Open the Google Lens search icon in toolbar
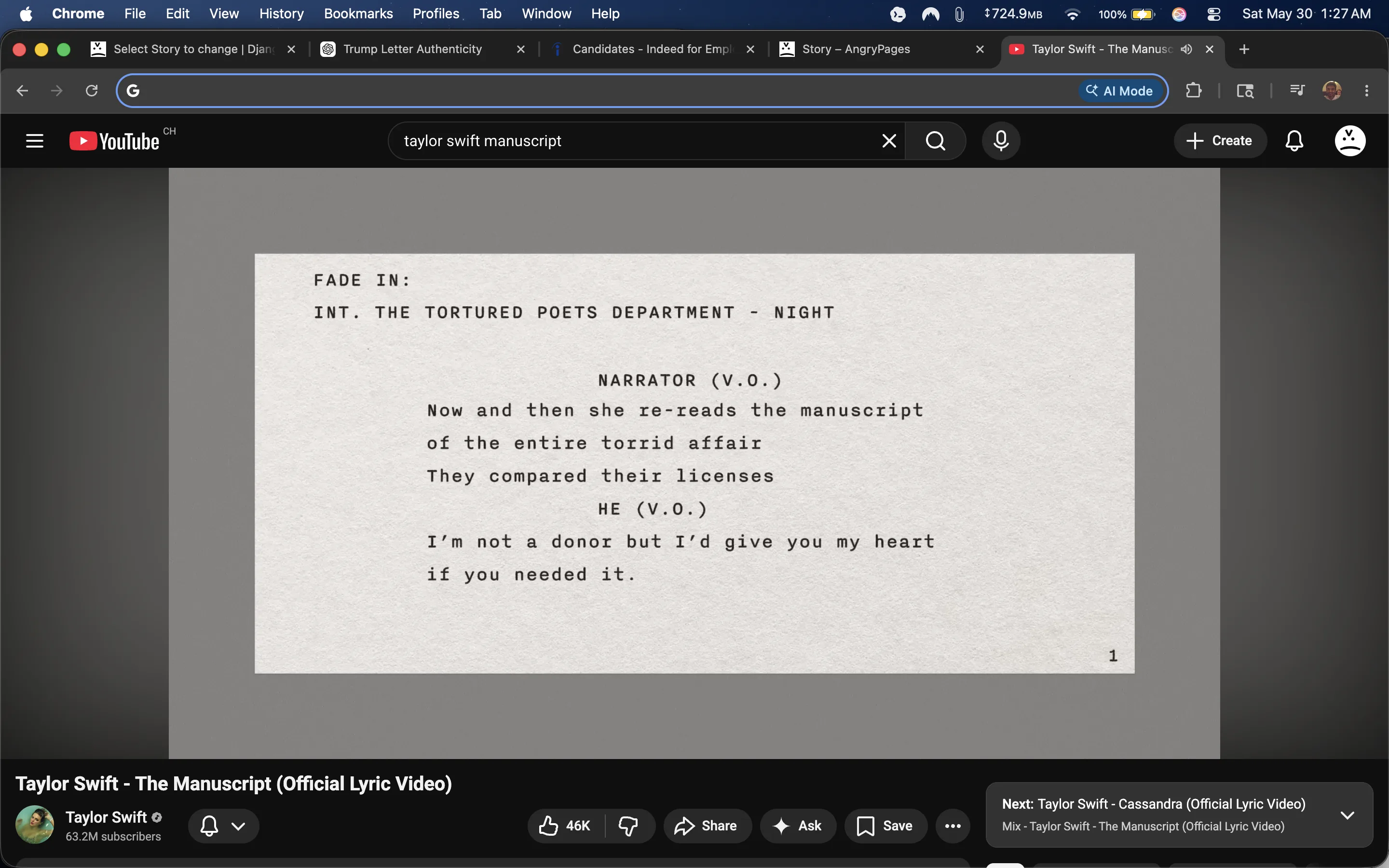1389x868 pixels. tap(1245, 91)
